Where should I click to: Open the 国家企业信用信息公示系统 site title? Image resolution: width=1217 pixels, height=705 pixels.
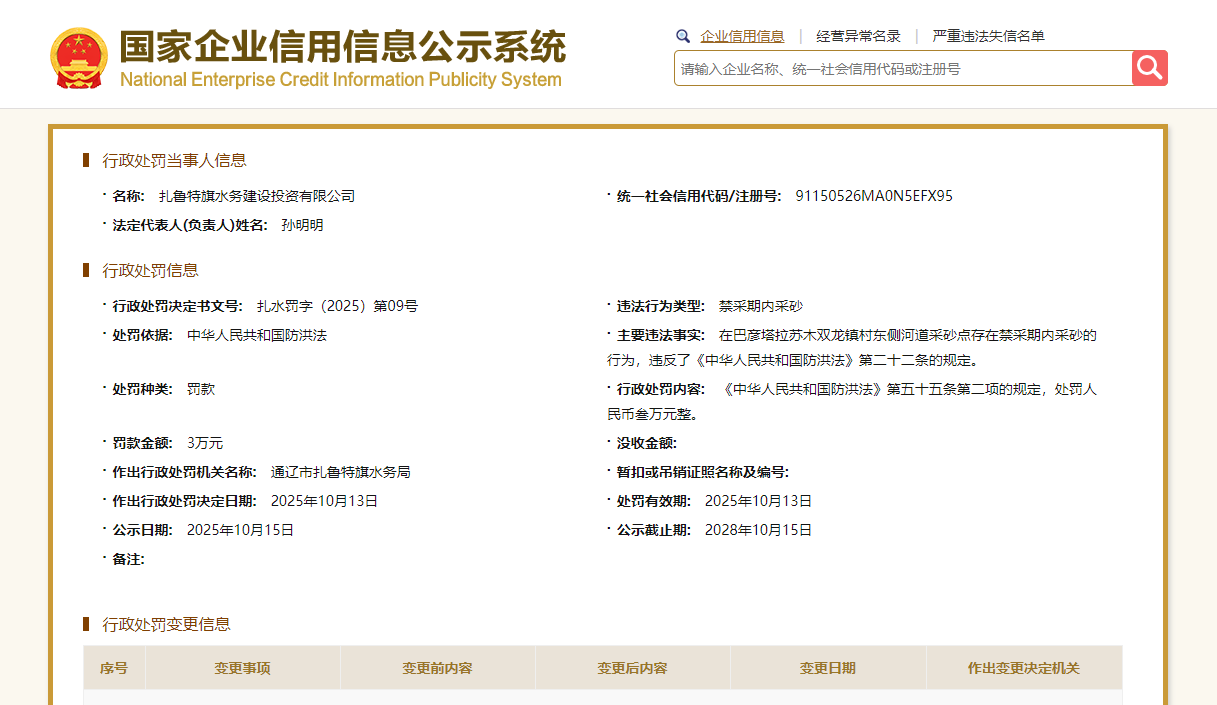click(342, 46)
